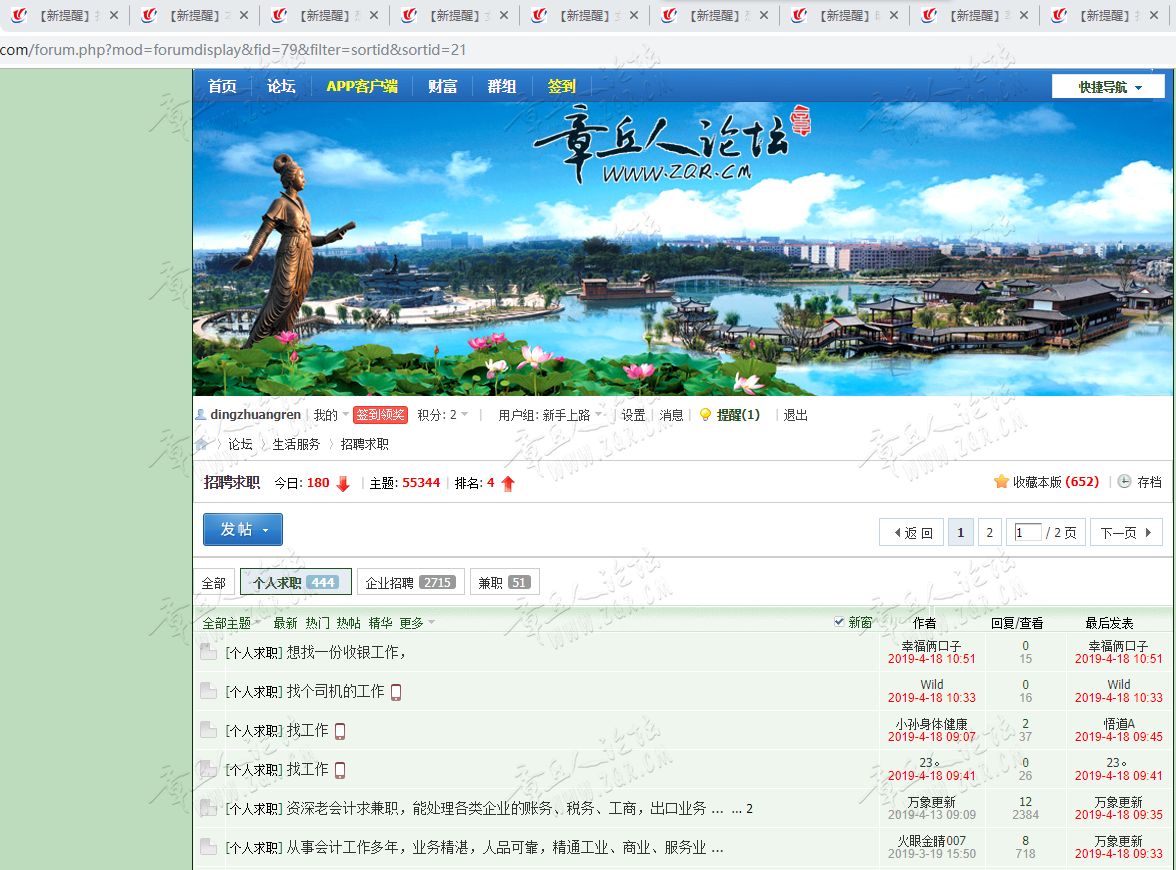Click folder icon of 找个司机的工作 thread
The height and width of the screenshot is (870, 1176).
coord(208,692)
